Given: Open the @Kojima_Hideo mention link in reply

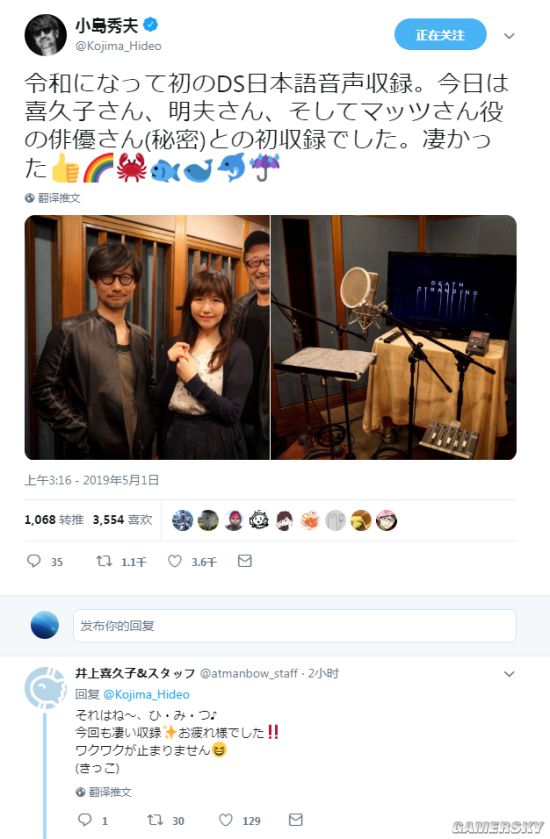Looking at the screenshot, I should click(146, 694).
